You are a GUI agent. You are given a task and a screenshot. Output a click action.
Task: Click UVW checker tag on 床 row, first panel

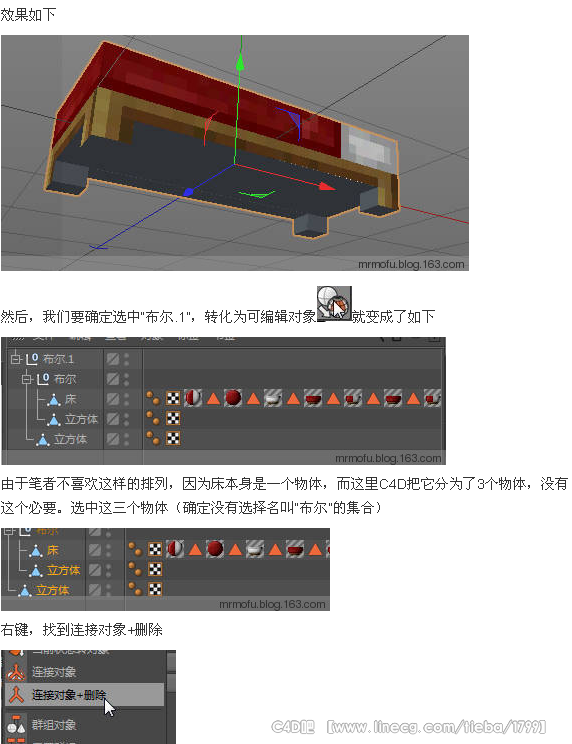(173, 399)
